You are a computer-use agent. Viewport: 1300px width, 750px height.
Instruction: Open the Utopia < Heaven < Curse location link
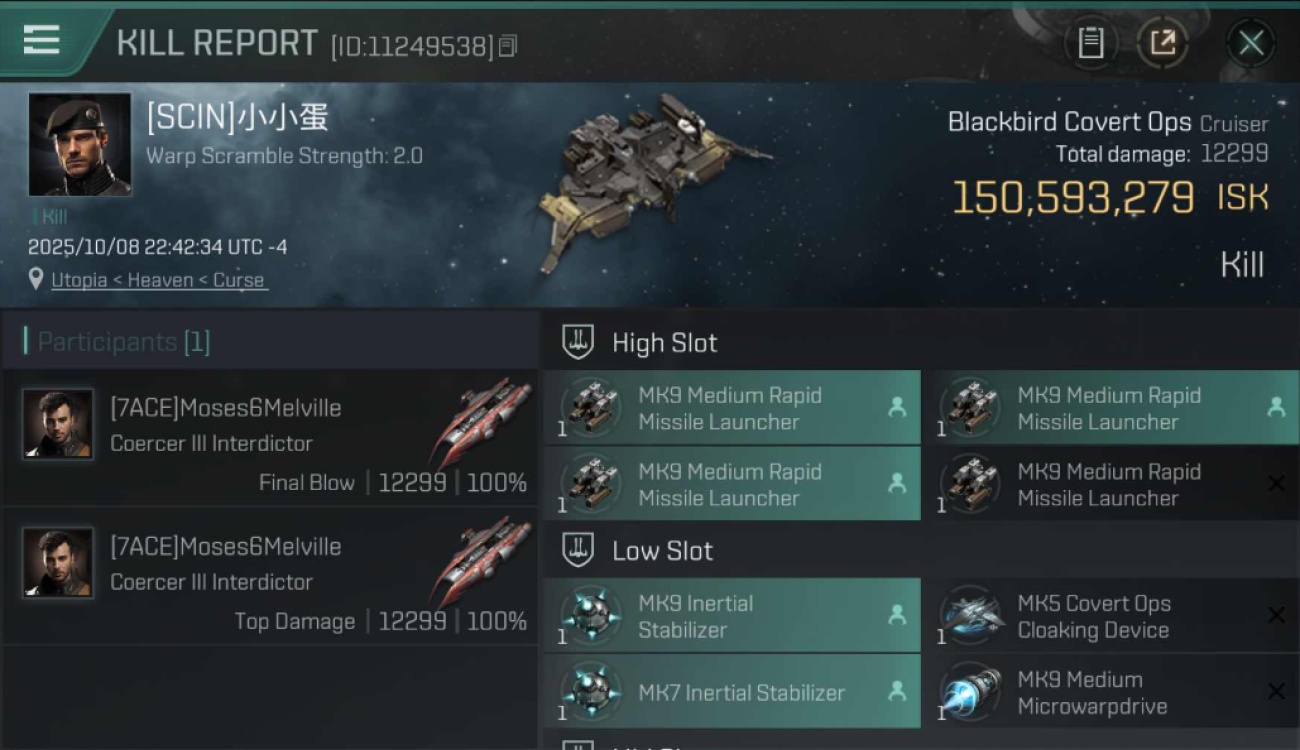[158, 280]
